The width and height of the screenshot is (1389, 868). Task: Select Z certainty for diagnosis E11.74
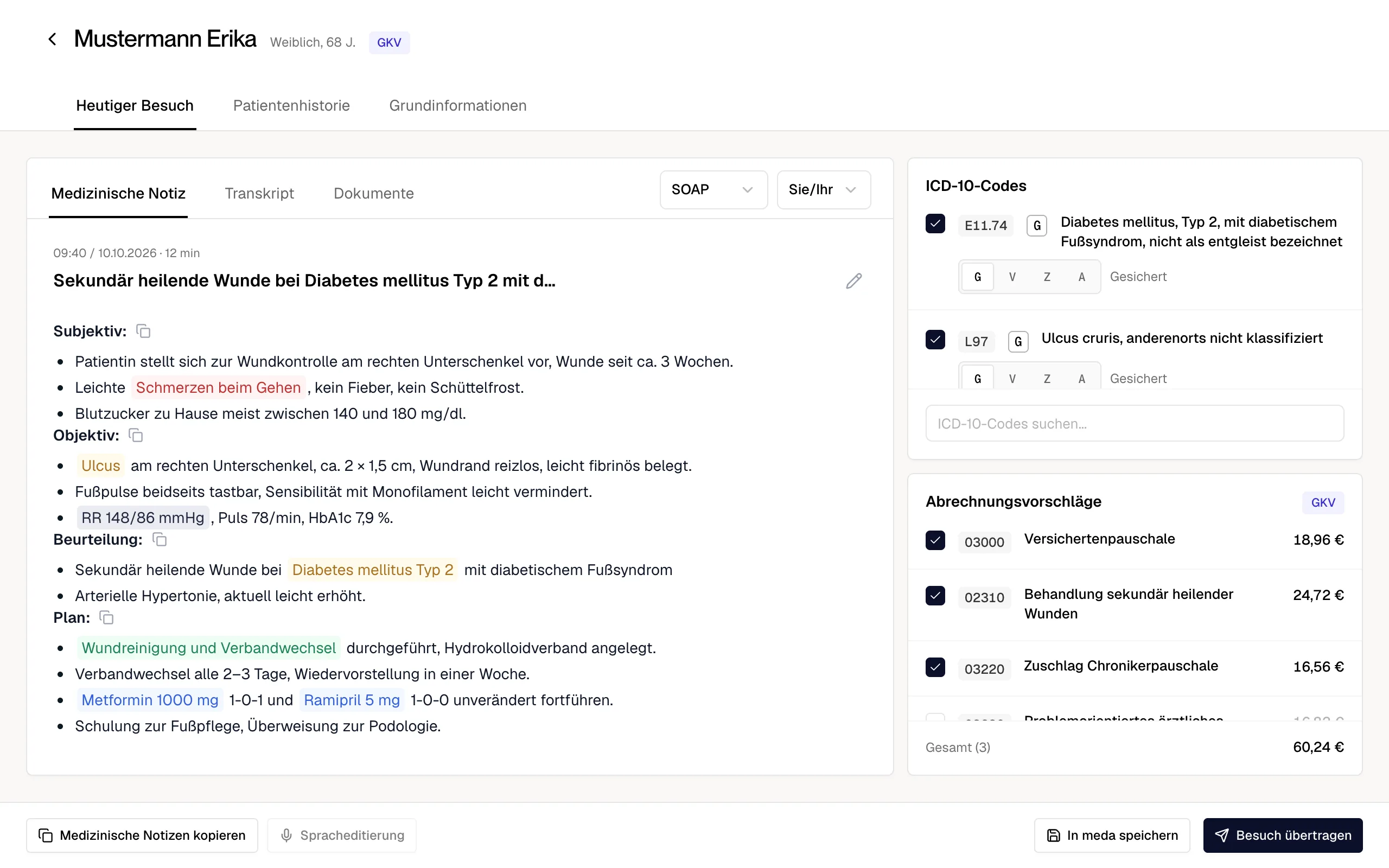1047,277
